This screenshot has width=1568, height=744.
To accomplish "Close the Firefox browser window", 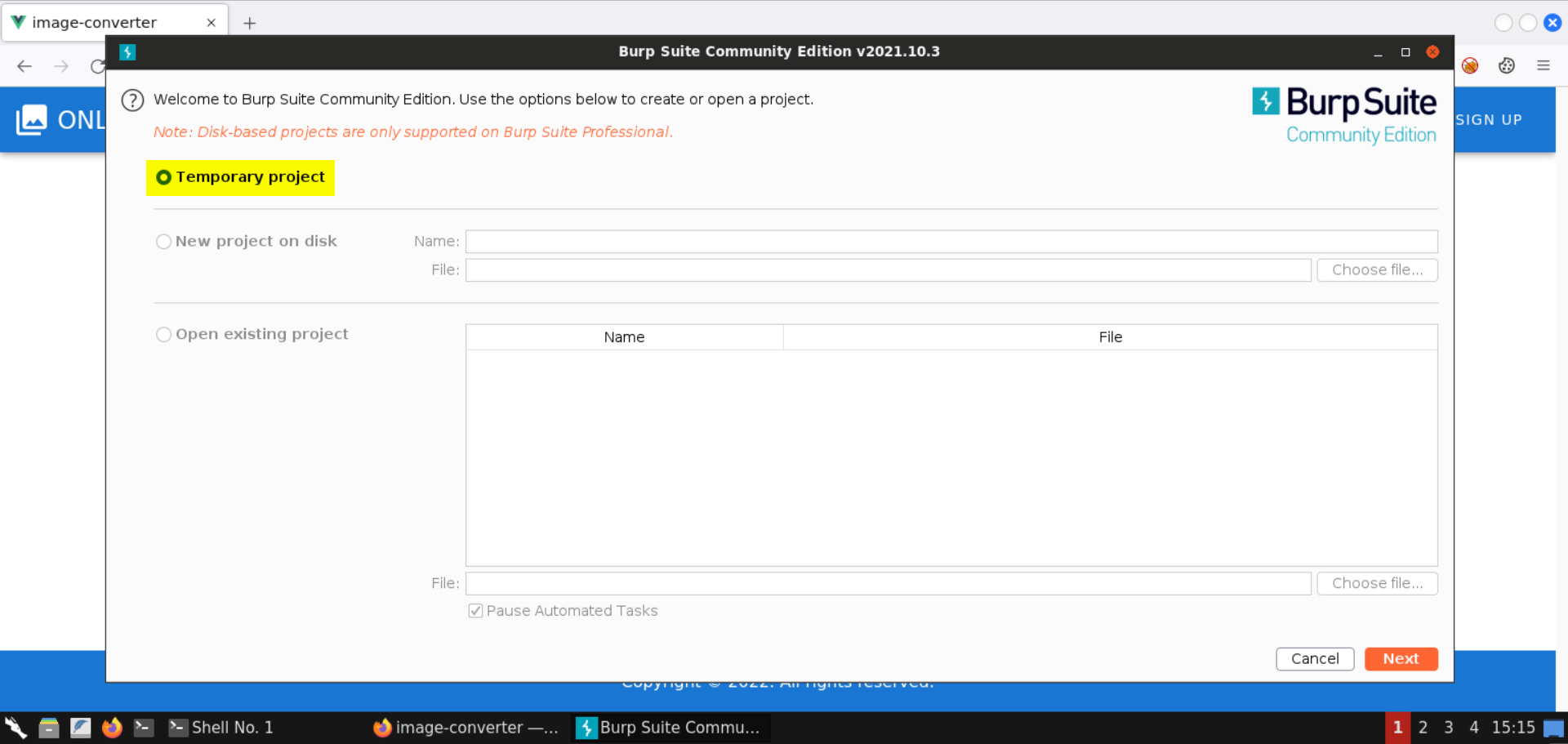I will click(x=1552, y=23).
